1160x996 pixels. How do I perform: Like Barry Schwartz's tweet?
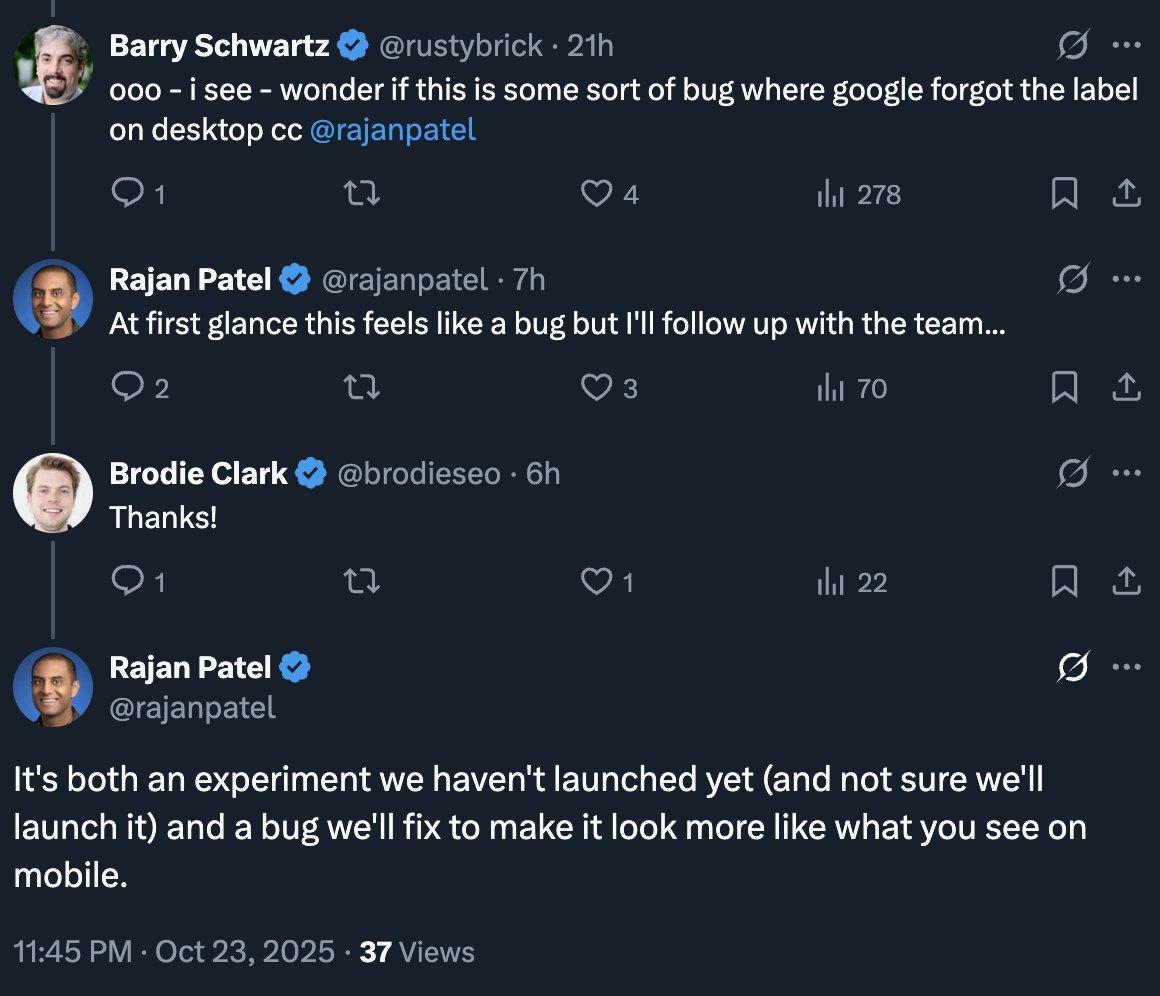tap(596, 193)
